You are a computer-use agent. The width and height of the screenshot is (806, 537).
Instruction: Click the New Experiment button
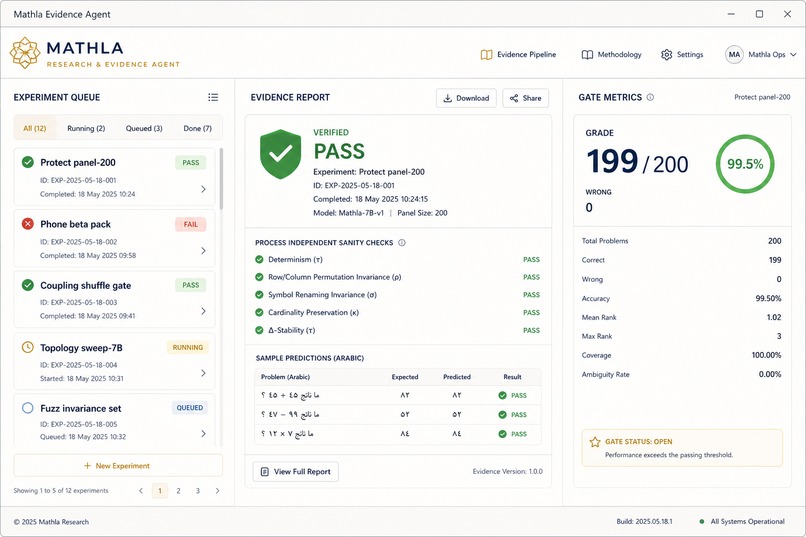[118, 466]
